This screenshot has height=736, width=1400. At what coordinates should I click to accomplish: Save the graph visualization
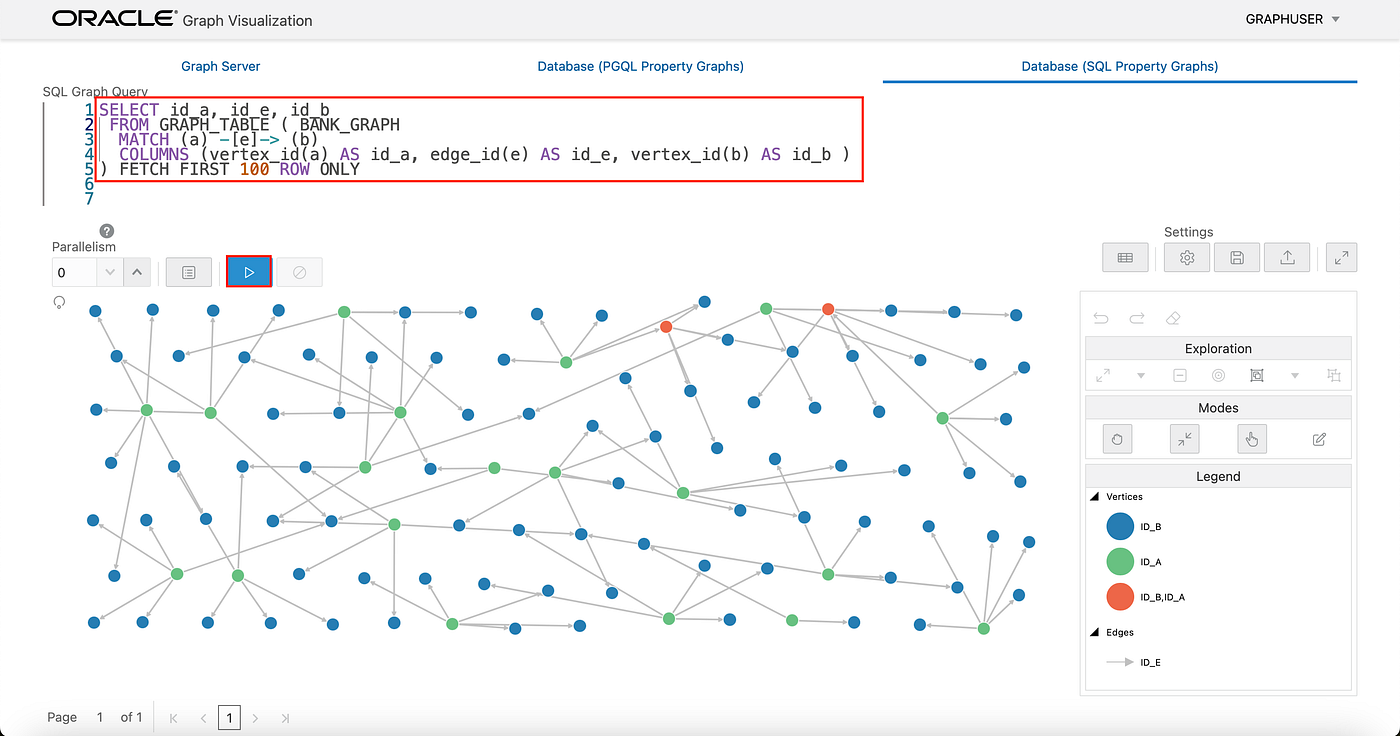click(x=1236, y=257)
